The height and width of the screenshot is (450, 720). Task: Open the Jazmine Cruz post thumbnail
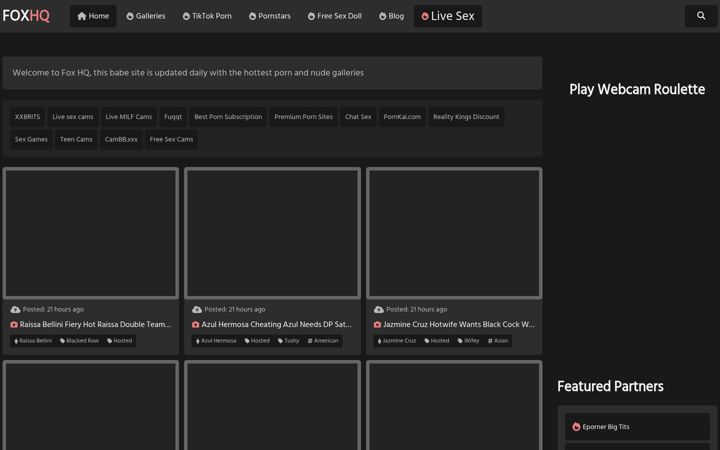454,233
